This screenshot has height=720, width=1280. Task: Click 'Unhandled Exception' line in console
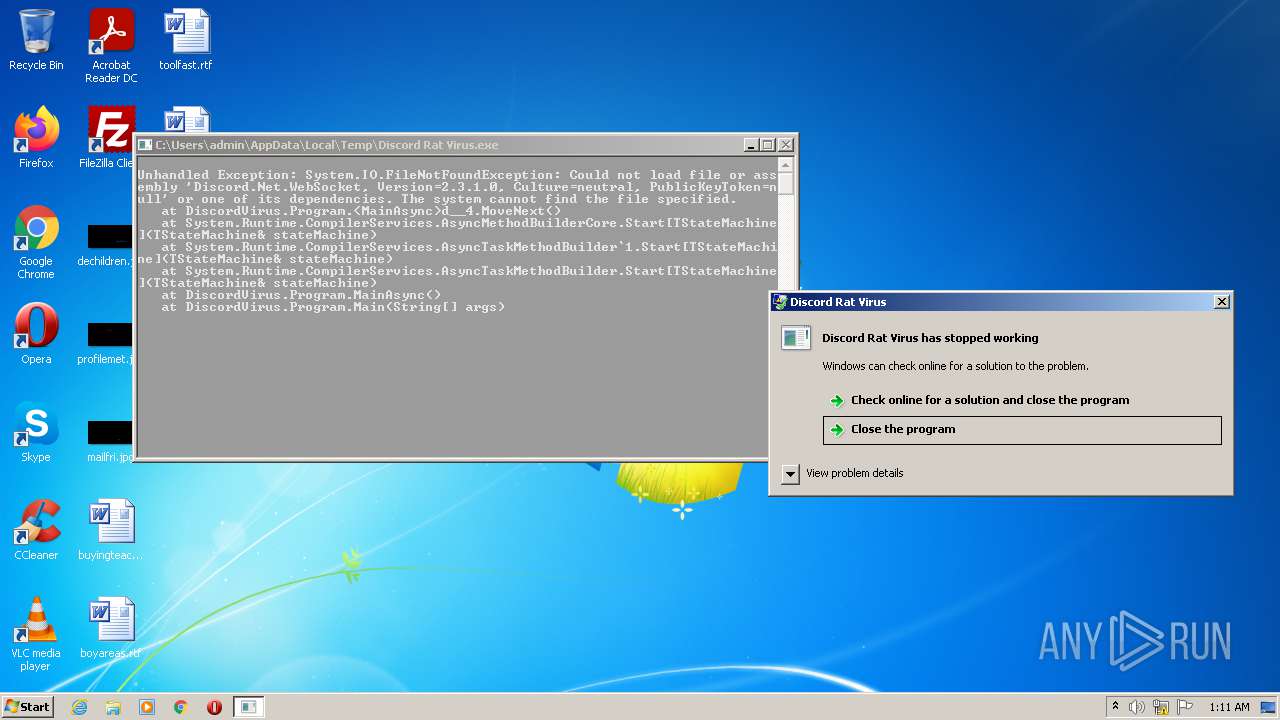coord(457,175)
